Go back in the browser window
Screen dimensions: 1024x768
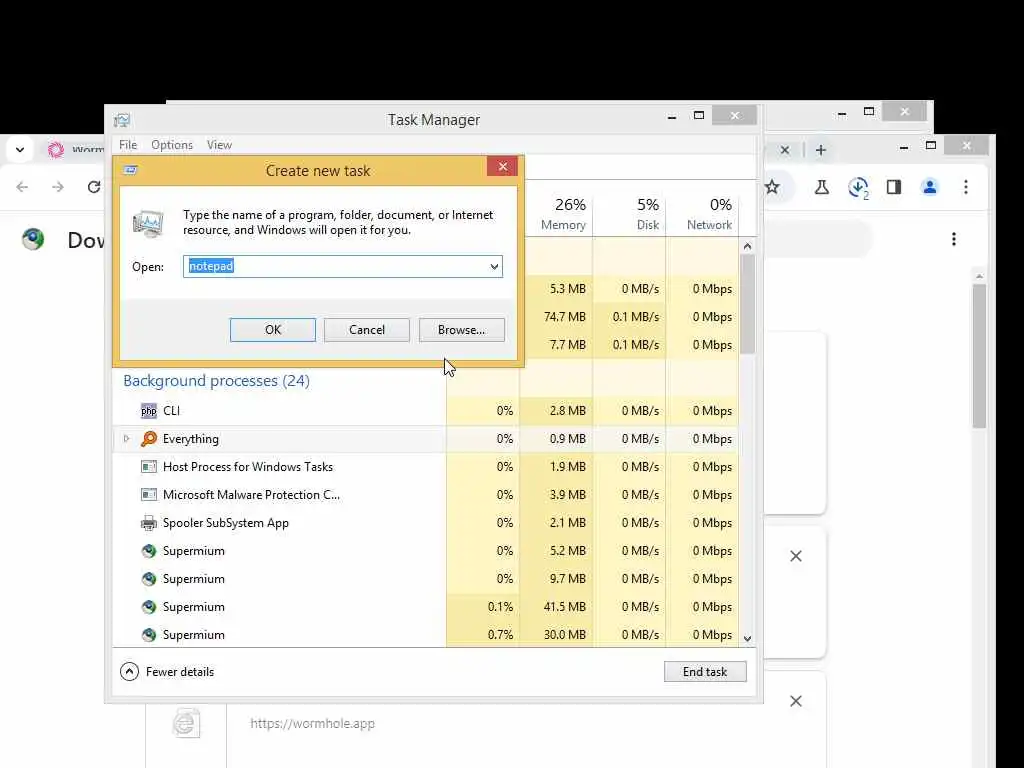22,187
